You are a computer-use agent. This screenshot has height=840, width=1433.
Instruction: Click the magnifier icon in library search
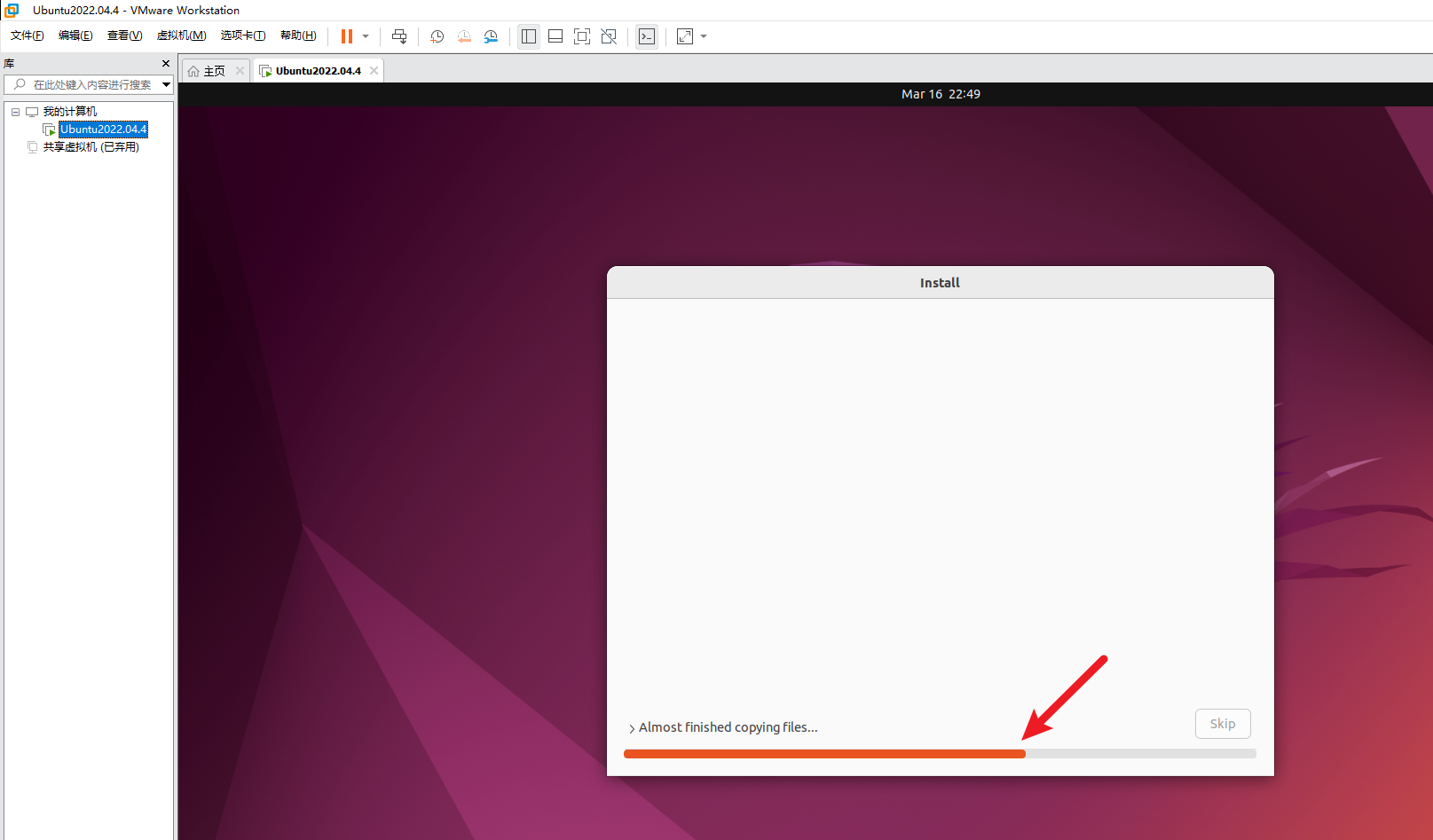click(20, 84)
